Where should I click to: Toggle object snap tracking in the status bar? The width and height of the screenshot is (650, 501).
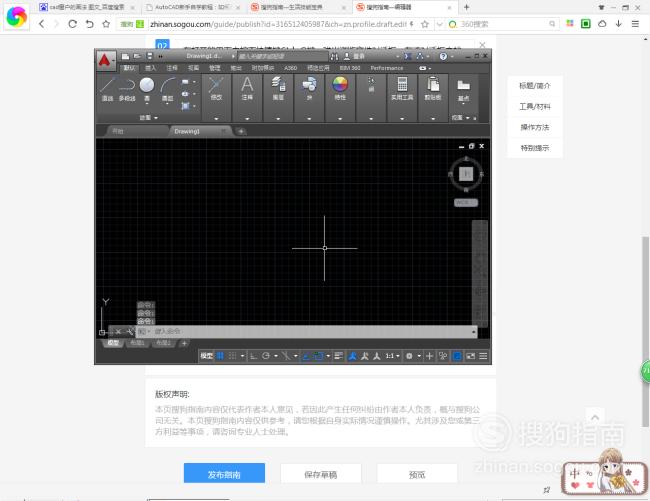[x=306, y=356]
